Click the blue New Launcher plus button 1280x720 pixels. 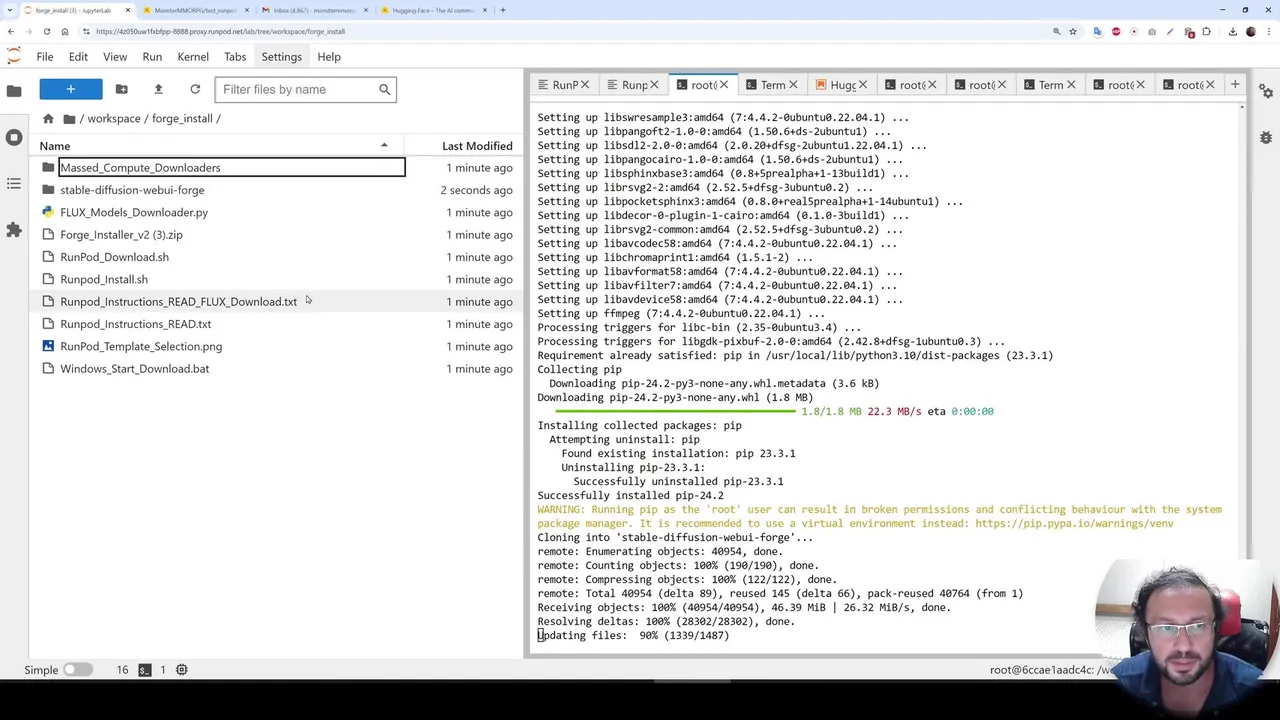point(70,89)
